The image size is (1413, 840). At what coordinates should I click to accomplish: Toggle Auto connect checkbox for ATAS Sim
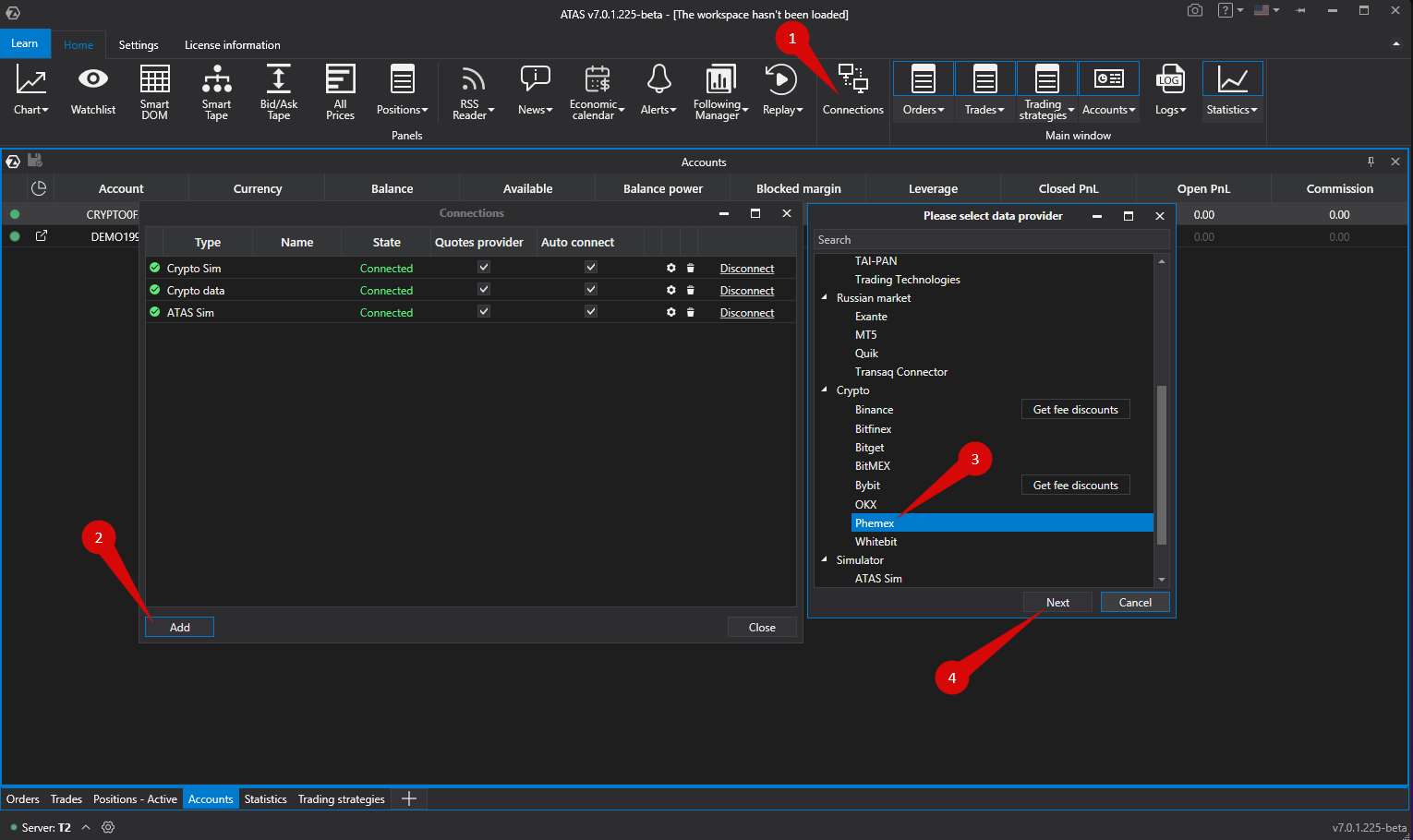(x=591, y=311)
